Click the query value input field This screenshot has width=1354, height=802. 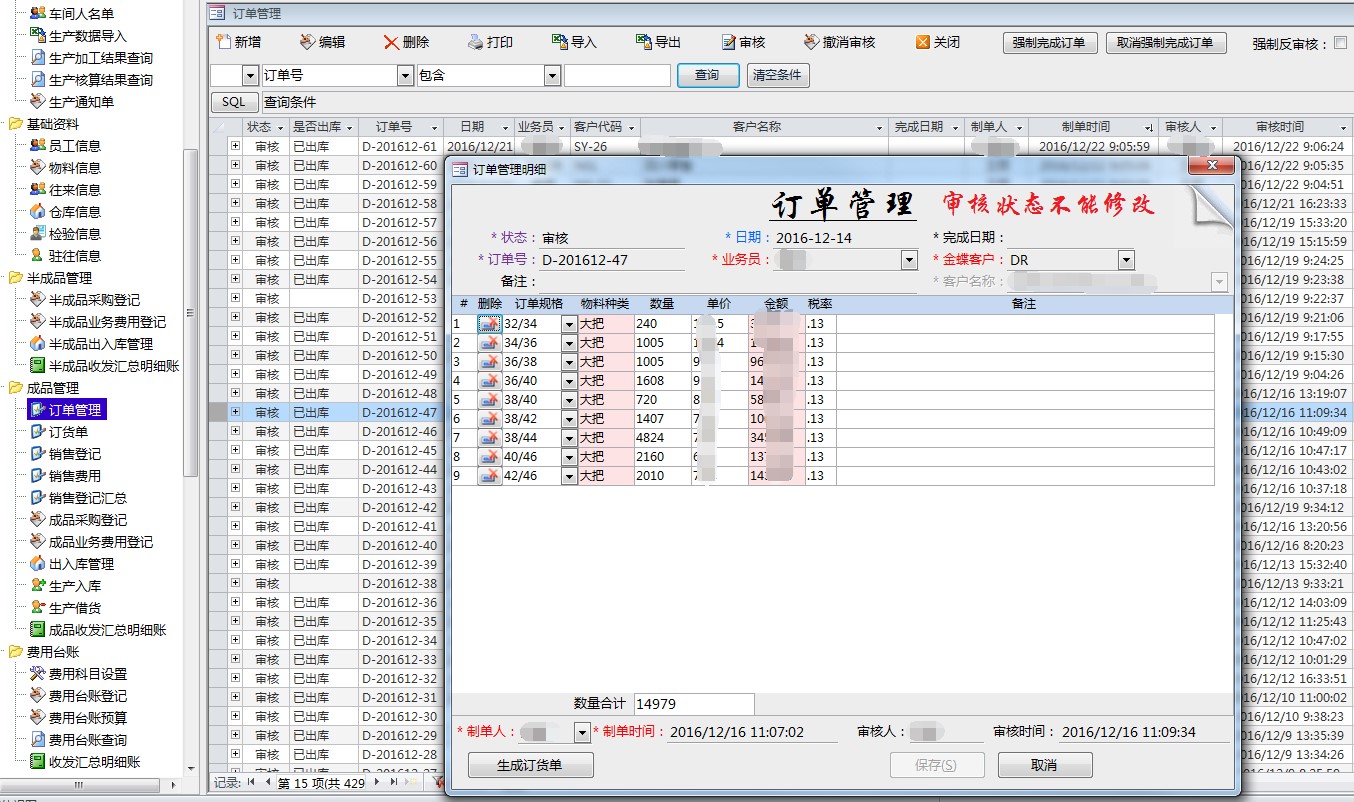(617, 75)
